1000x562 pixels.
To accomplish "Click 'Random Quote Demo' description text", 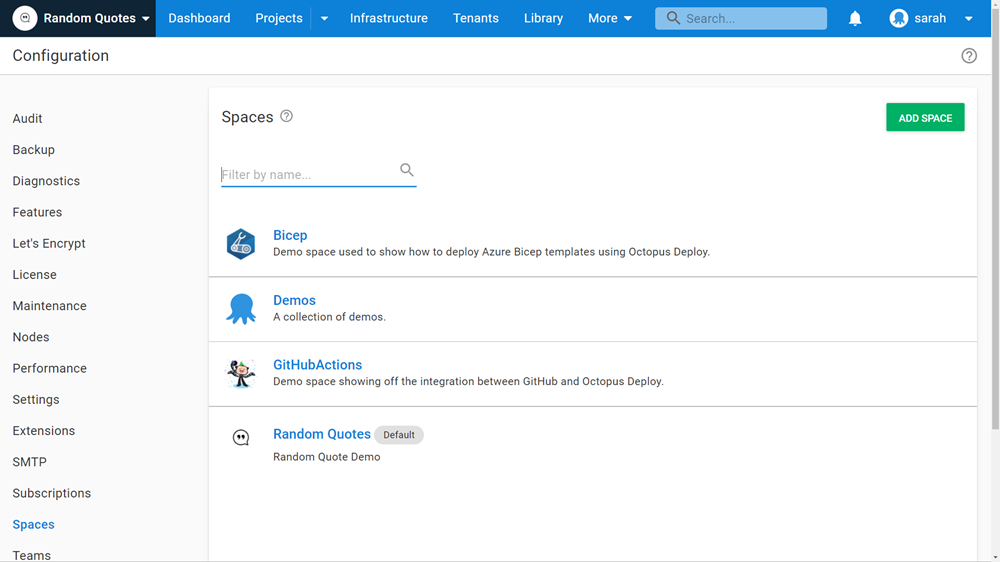I will coord(327,457).
